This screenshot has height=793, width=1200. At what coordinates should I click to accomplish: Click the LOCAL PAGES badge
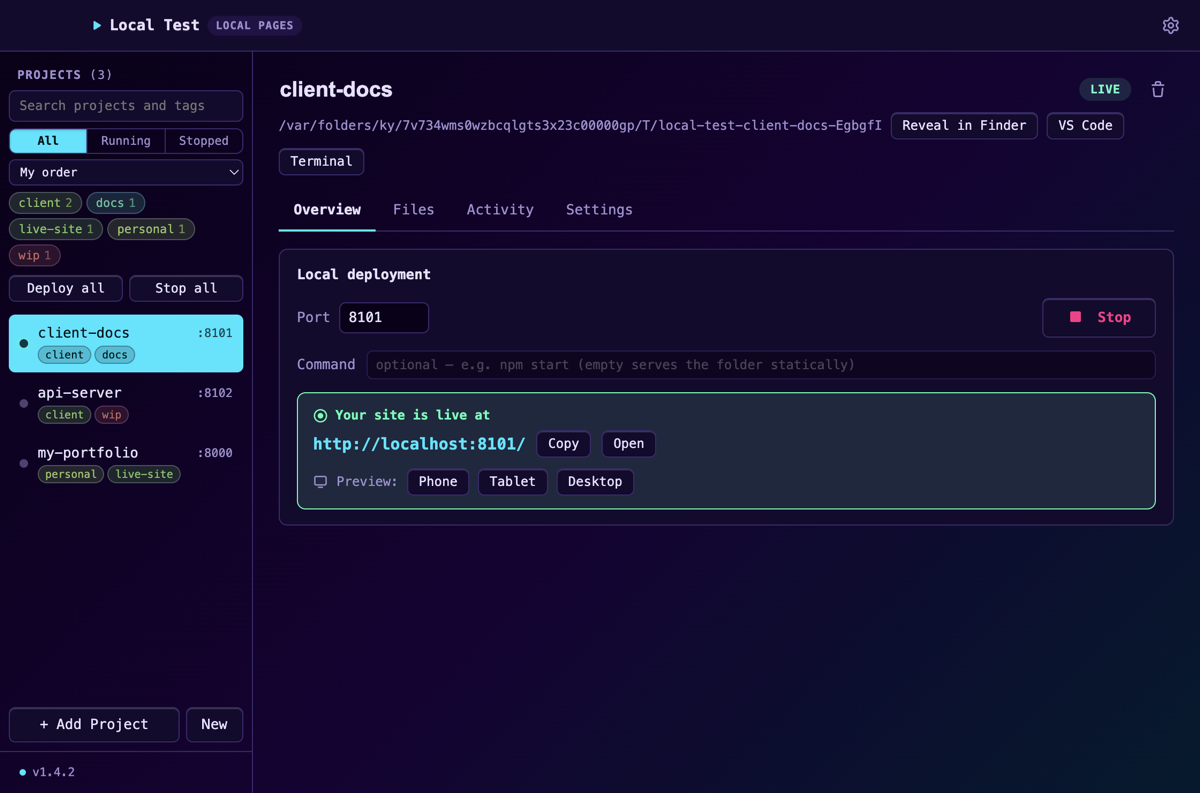255,26
